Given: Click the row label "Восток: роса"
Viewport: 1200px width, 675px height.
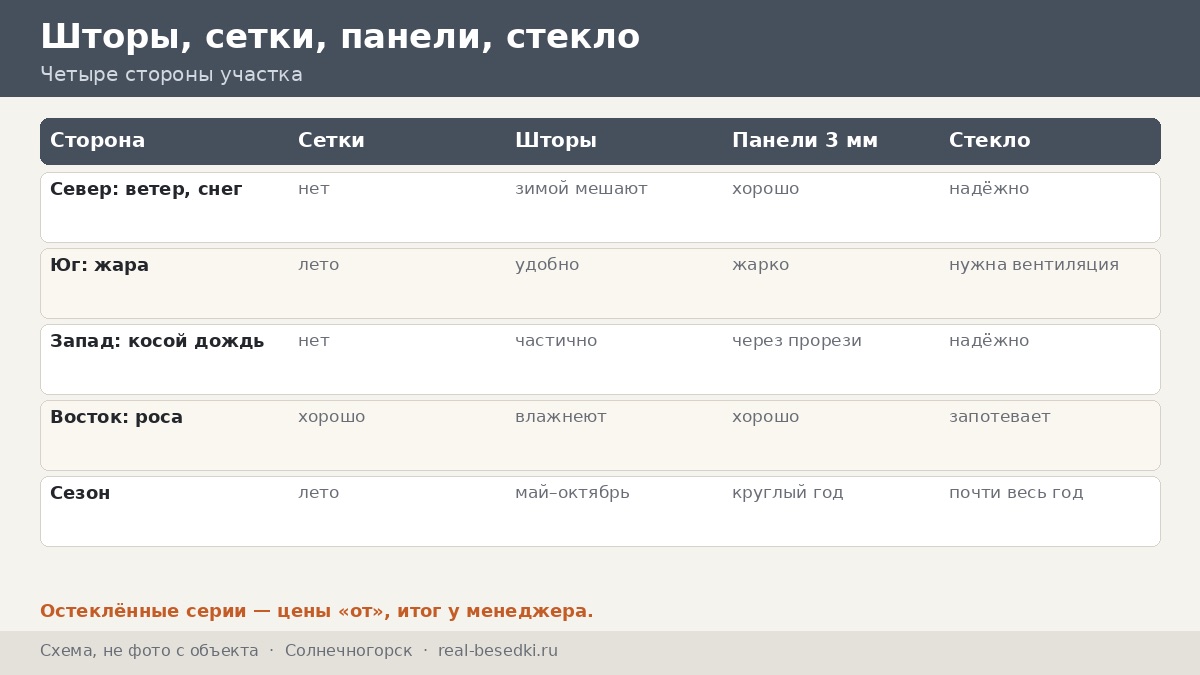Looking at the screenshot, I should pos(116,417).
